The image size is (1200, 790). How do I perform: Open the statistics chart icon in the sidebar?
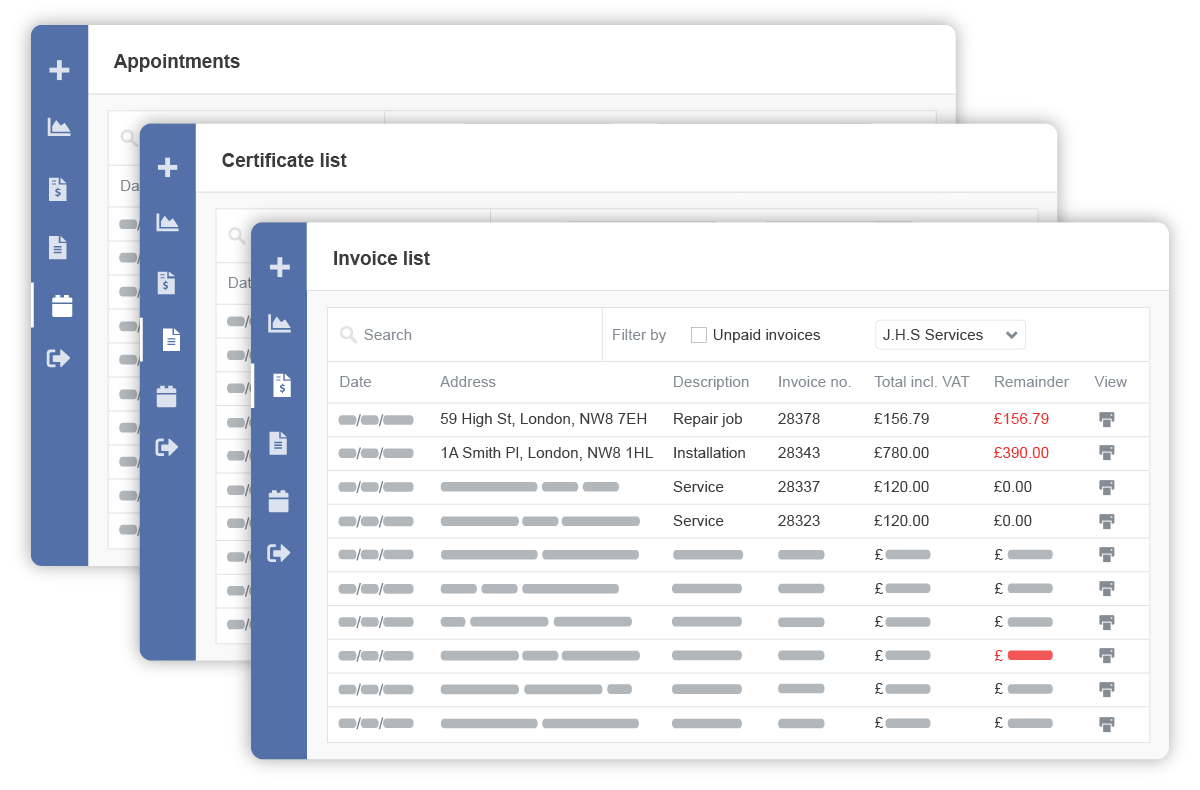click(x=280, y=322)
